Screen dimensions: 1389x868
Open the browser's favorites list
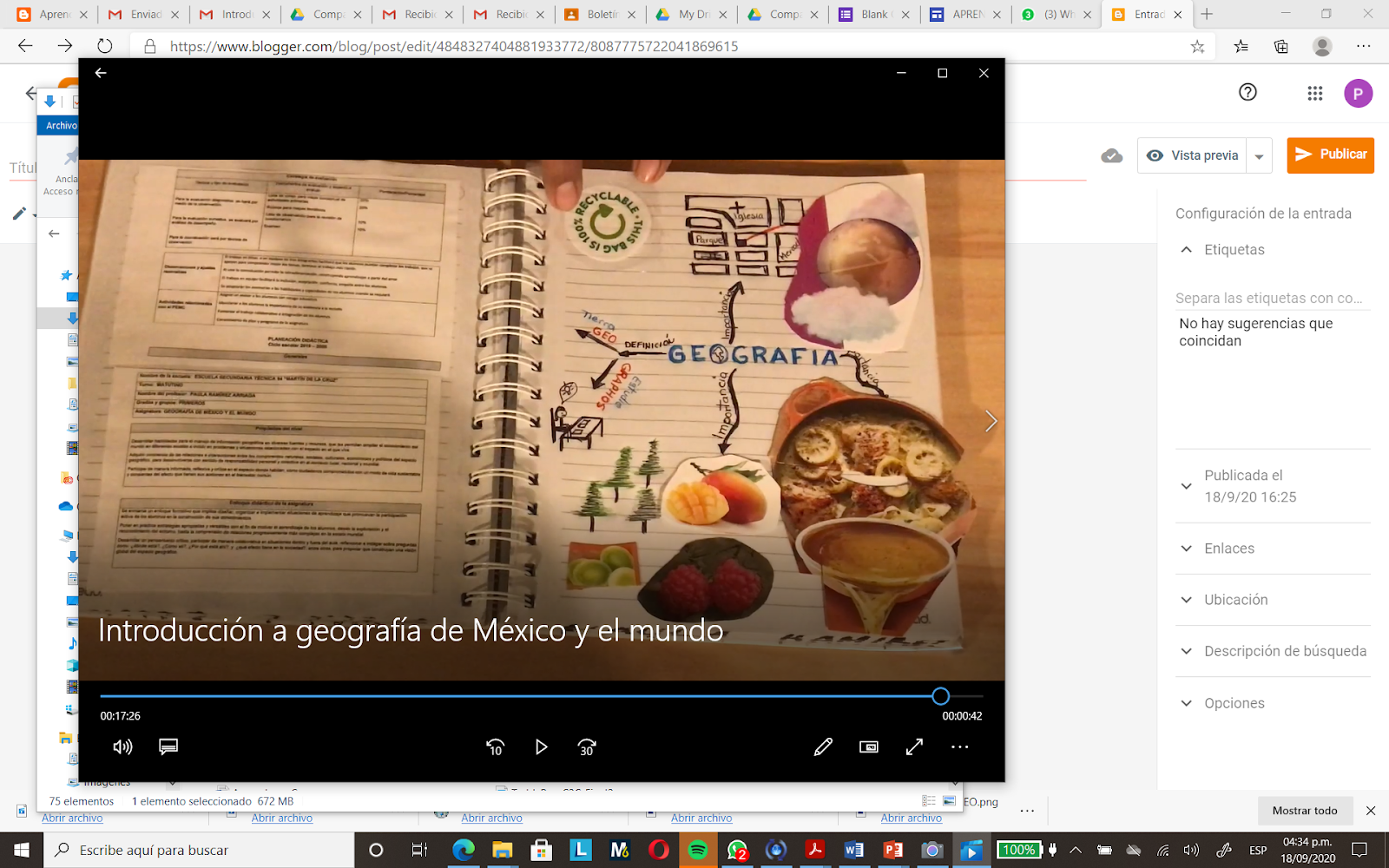tap(1241, 46)
